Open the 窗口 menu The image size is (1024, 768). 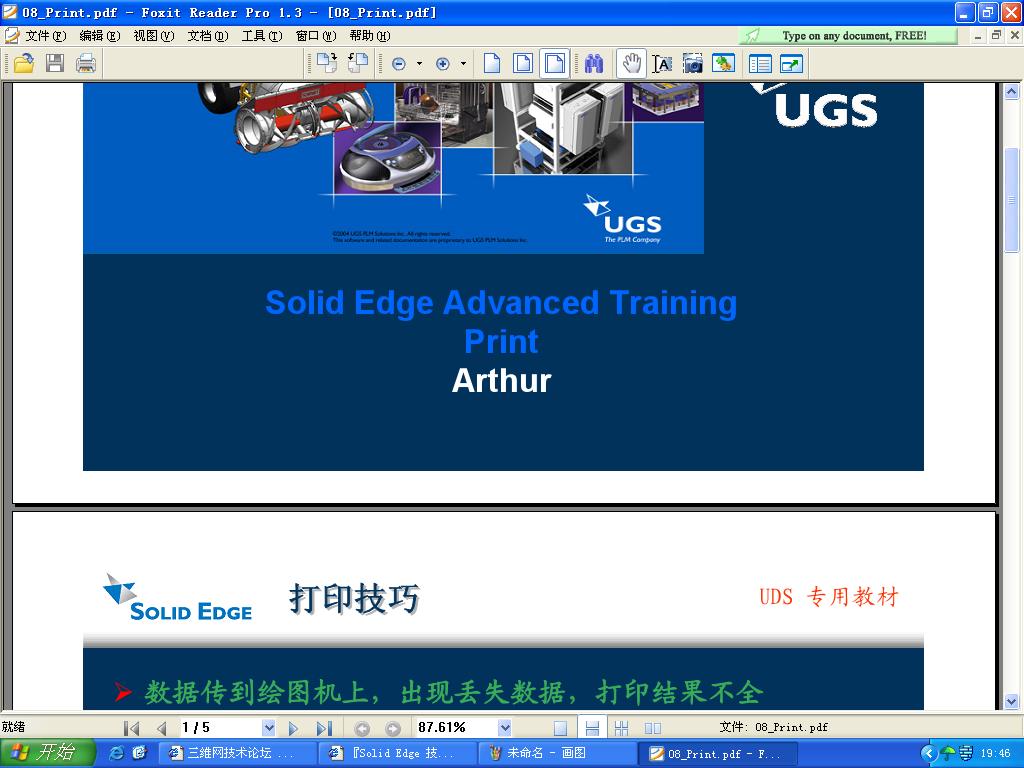(316, 36)
